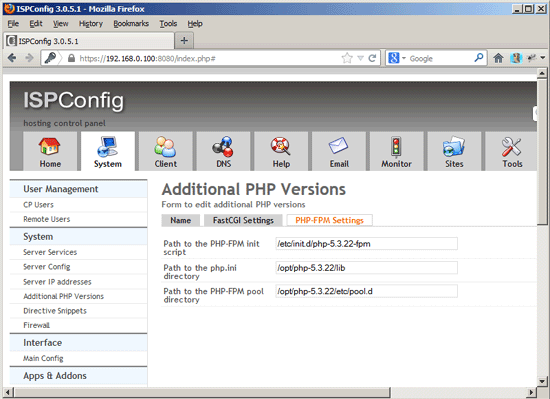Go back with browser back arrow
The height and width of the screenshot is (399, 550).
coord(12,58)
